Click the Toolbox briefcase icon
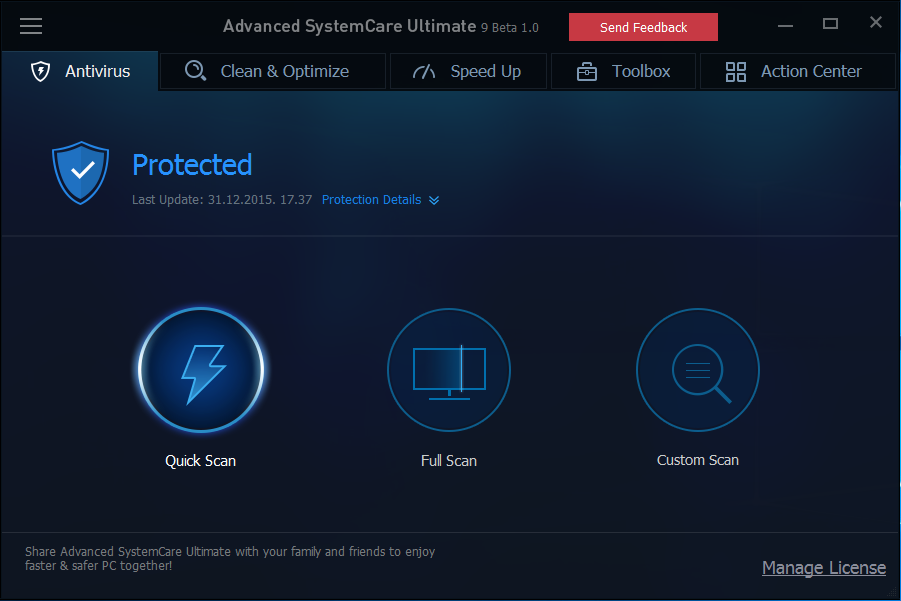The width and height of the screenshot is (901, 601). pyautogui.click(x=587, y=72)
